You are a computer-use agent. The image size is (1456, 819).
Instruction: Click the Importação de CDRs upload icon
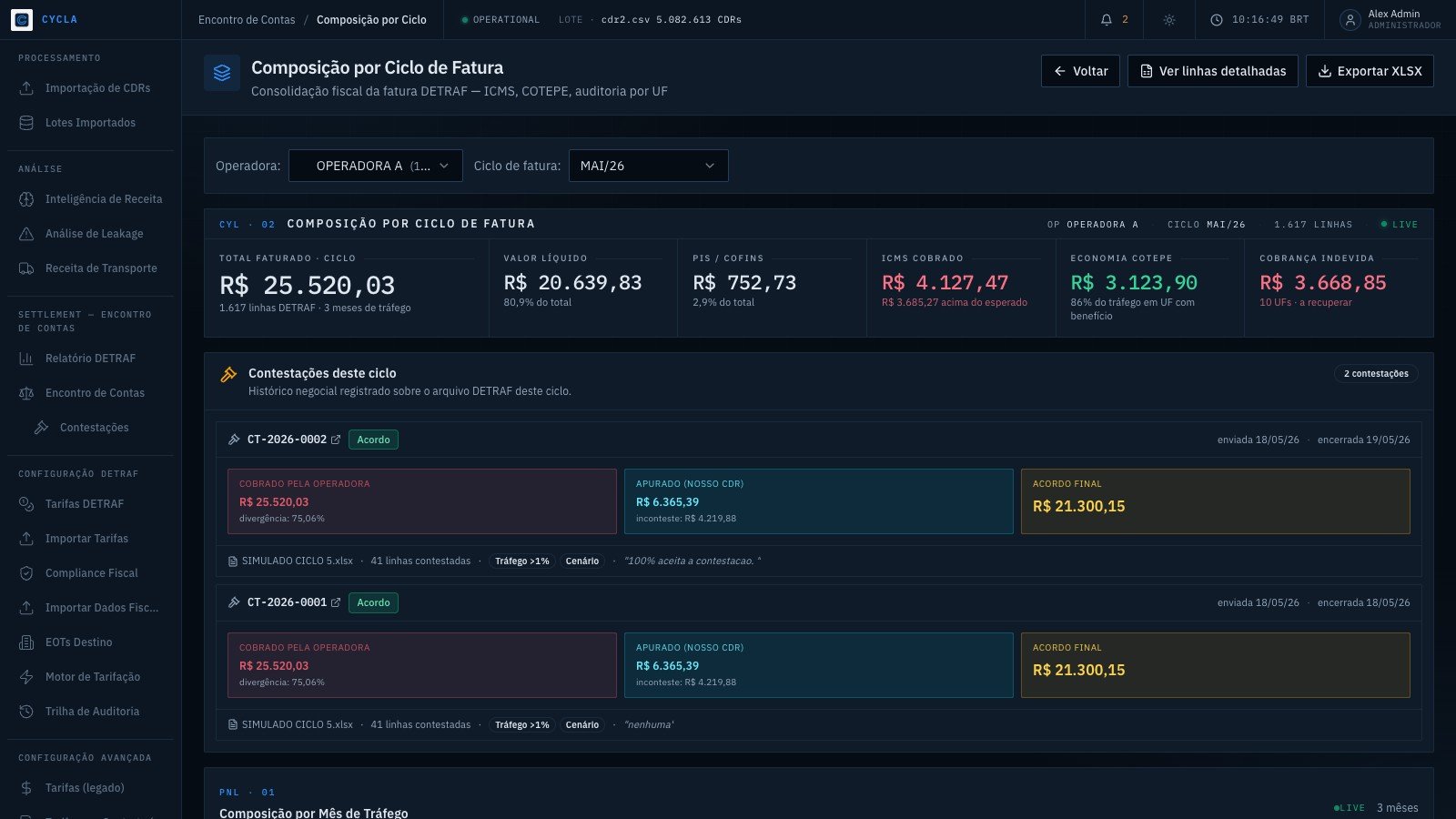26,88
